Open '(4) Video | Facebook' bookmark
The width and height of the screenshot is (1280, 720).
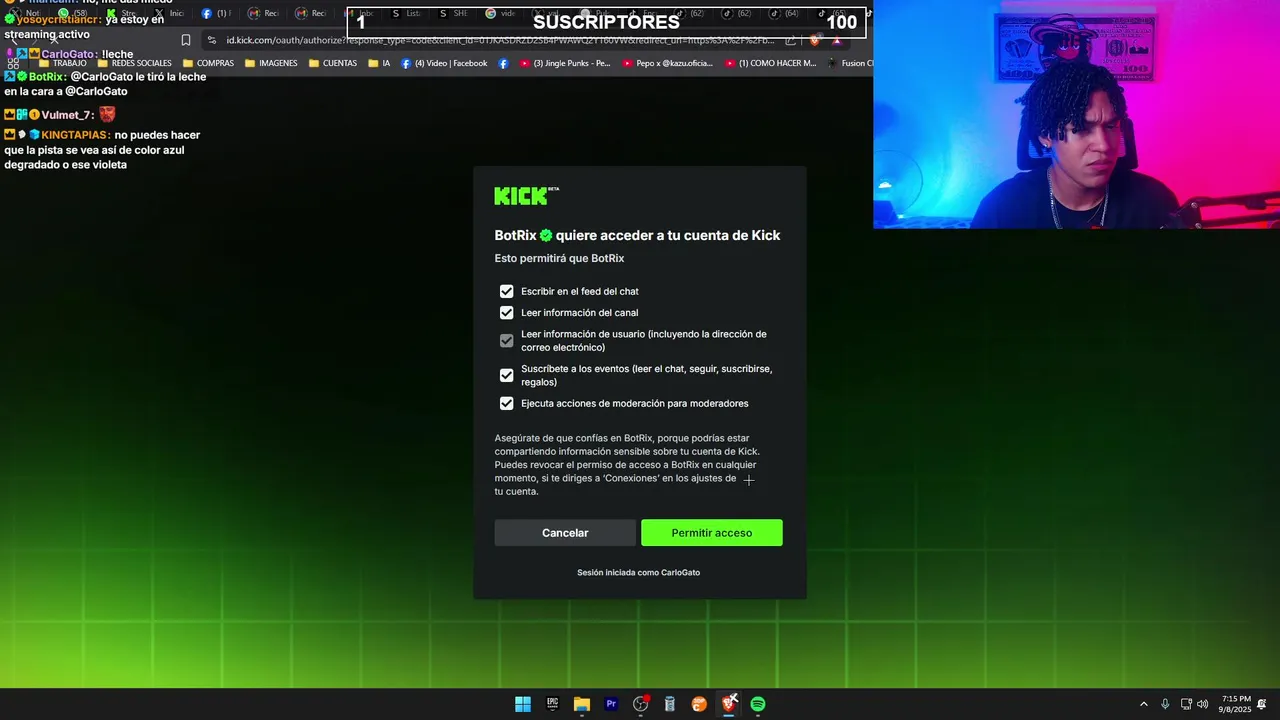(x=444, y=63)
